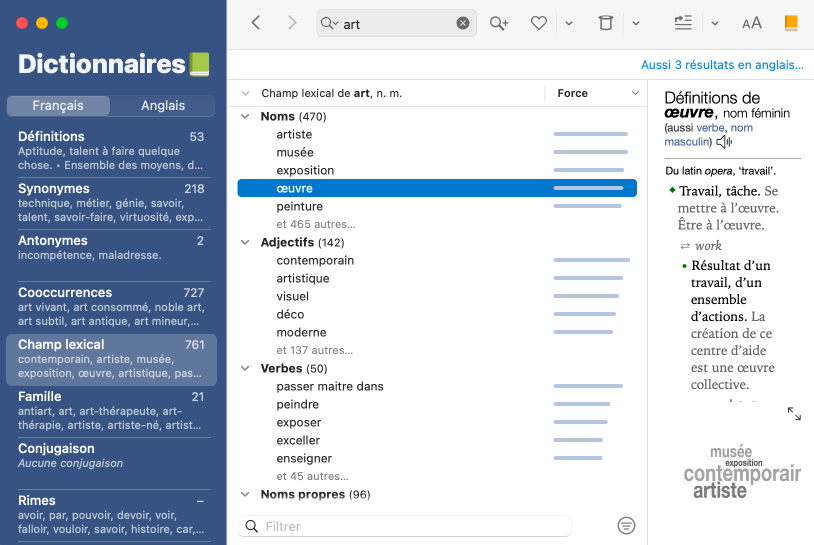
Task: Click the orange book icon in toolbar
Action: pyautogui.click(x=791, y=24)
